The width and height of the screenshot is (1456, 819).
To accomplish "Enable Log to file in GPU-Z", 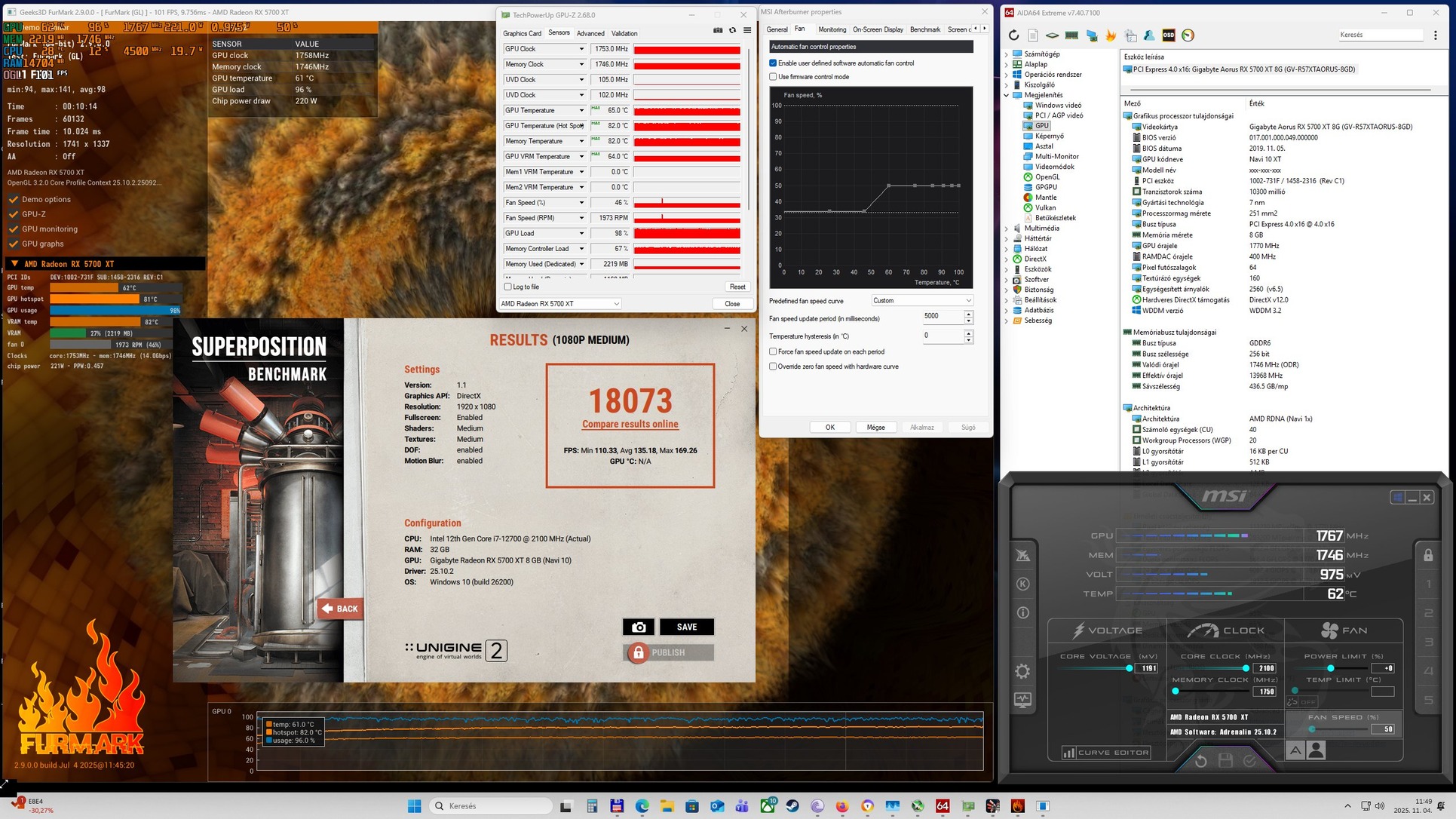I will [x=508, y=287].
